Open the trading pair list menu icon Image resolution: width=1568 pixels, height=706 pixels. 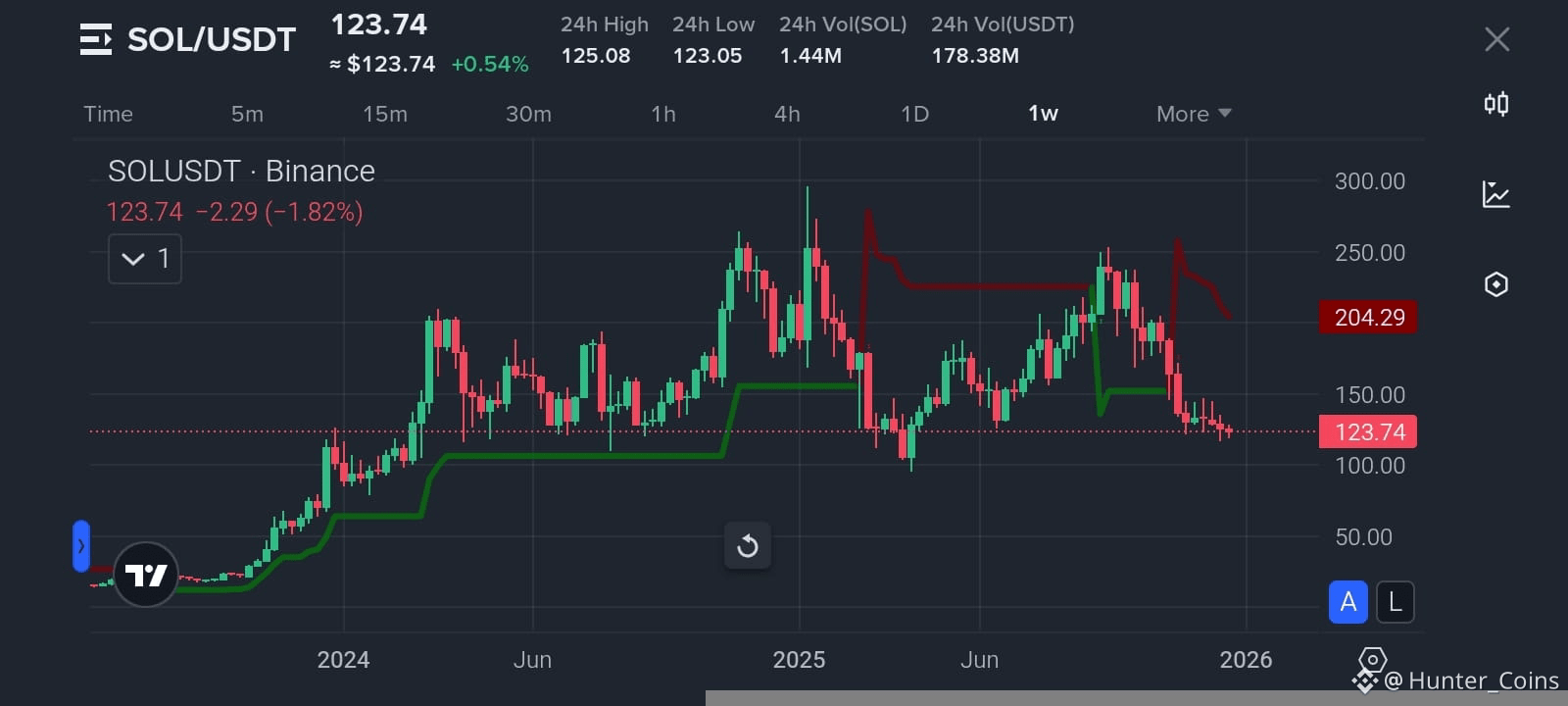point(96,39)
